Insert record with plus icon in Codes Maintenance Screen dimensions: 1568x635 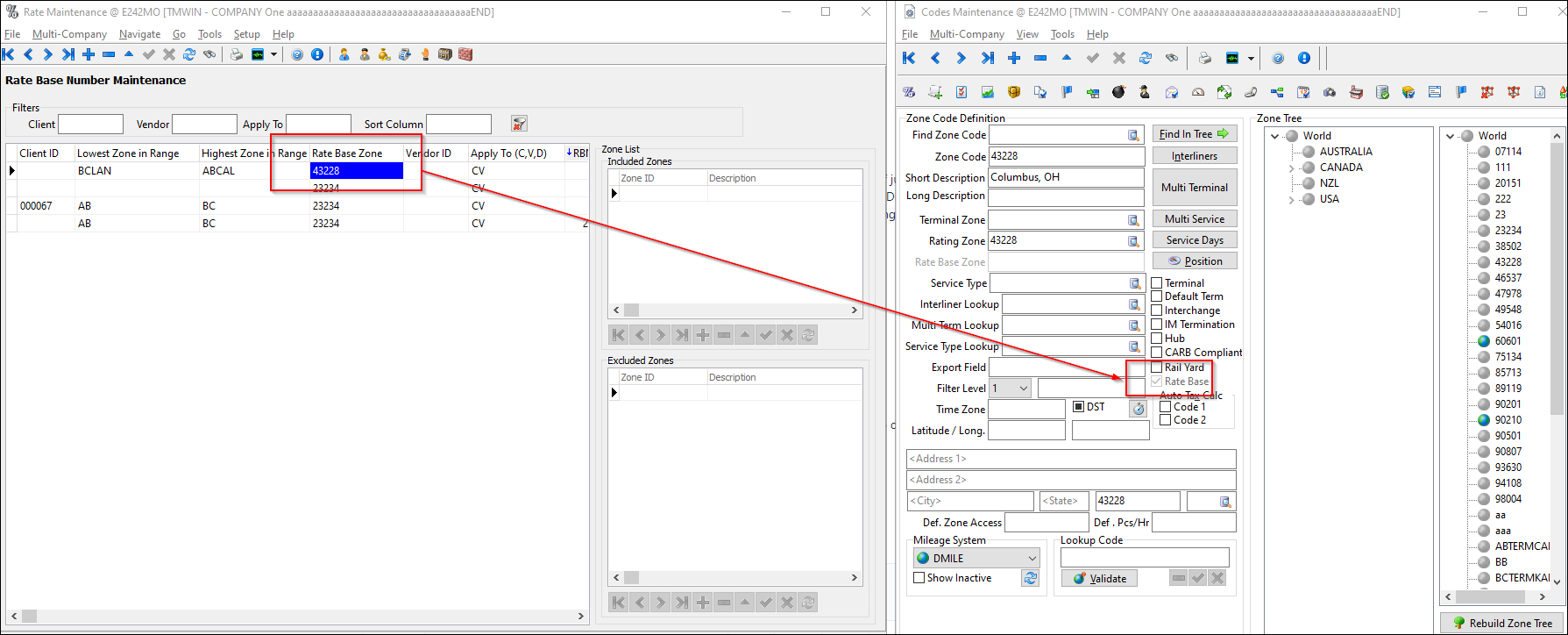(x=1014, y=58)
